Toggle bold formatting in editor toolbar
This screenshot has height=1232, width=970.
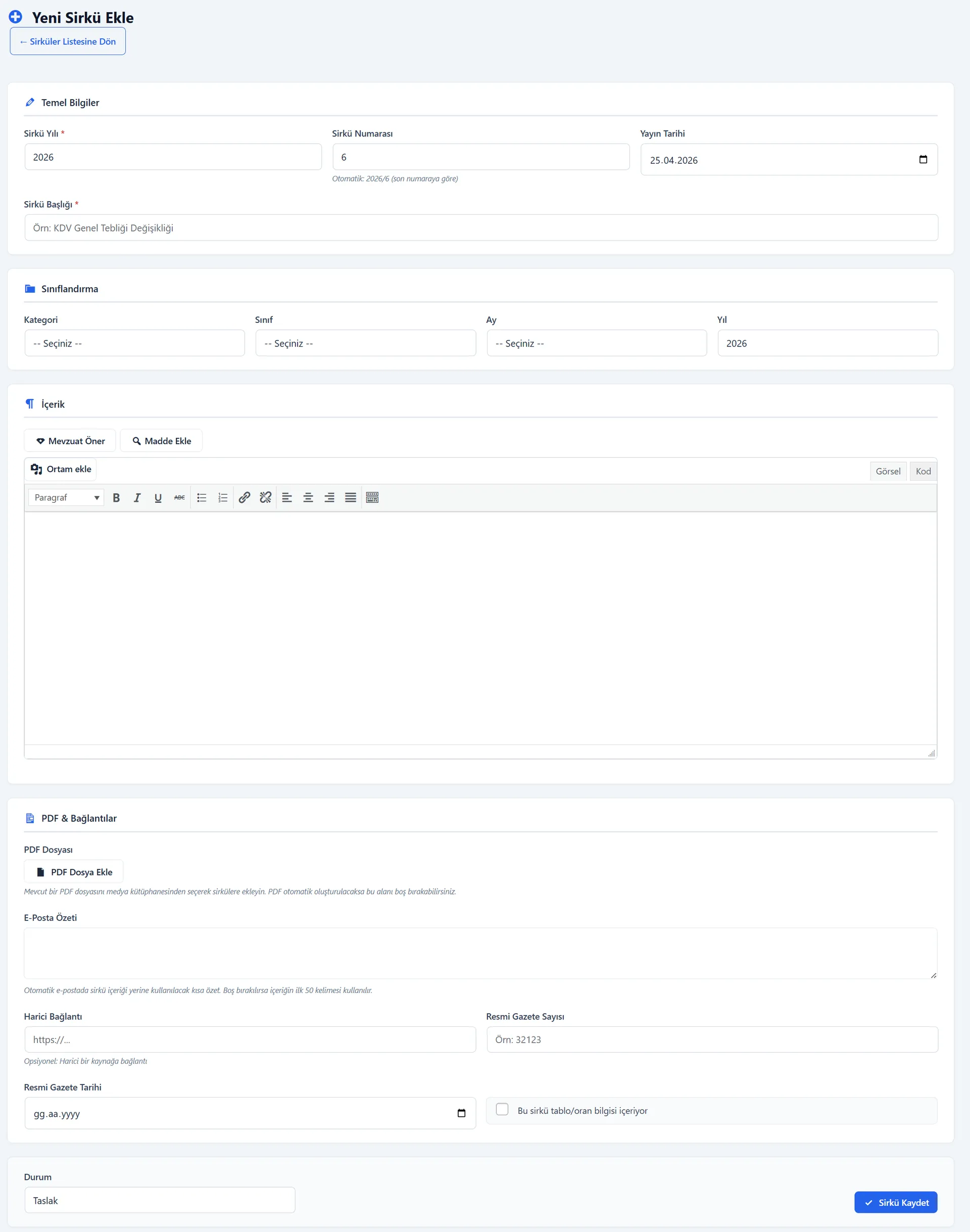[x=116, y=498]
